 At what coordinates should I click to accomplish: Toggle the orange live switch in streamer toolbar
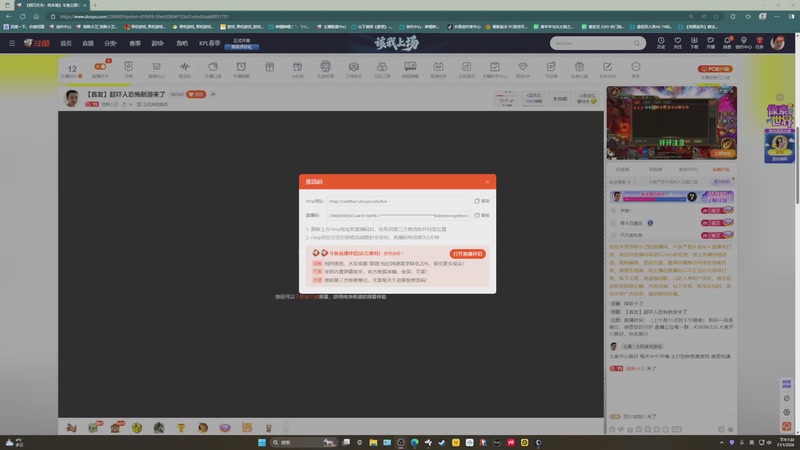(x=100, y=67)
